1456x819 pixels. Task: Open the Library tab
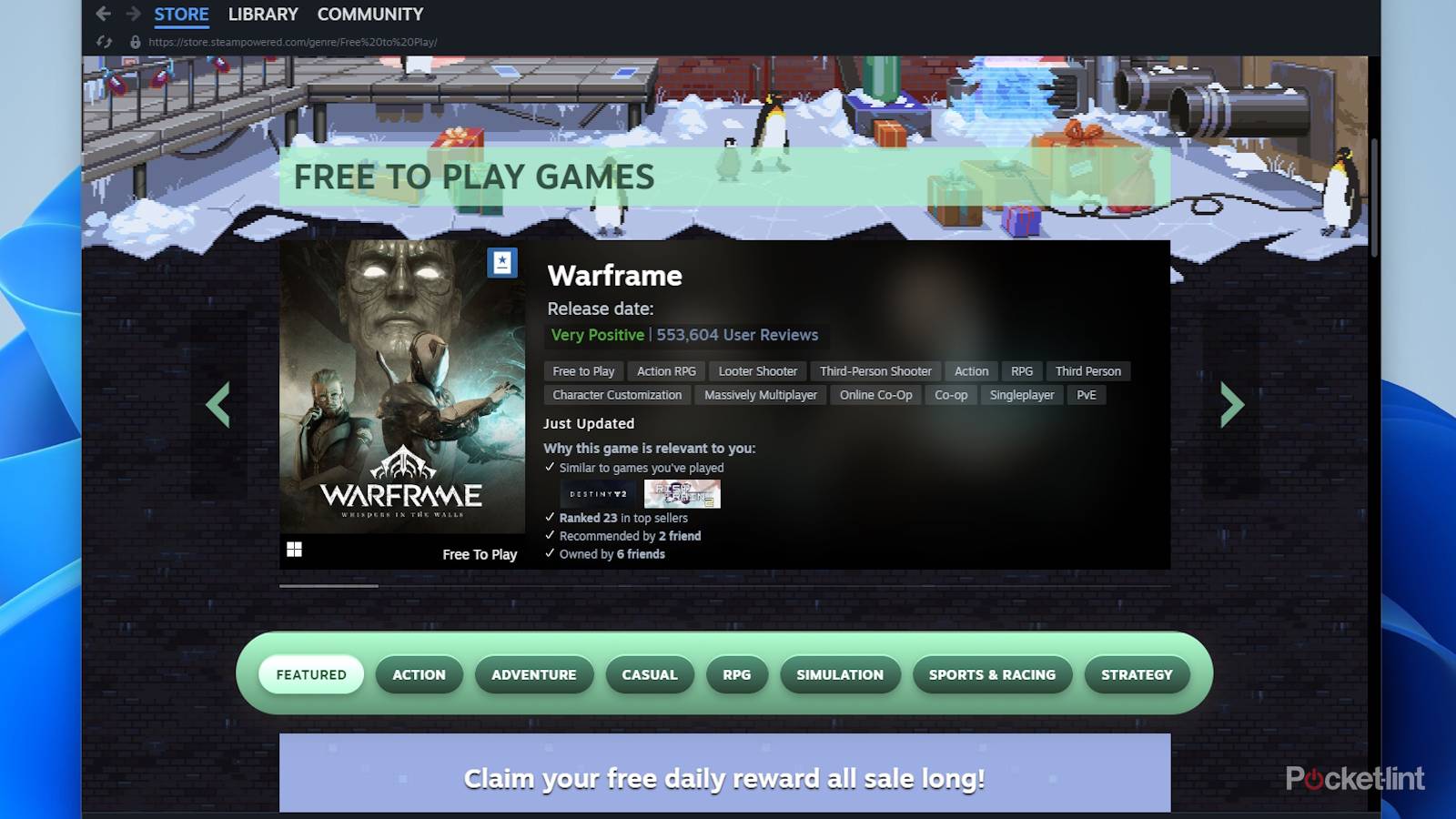(x=262, y=15)
